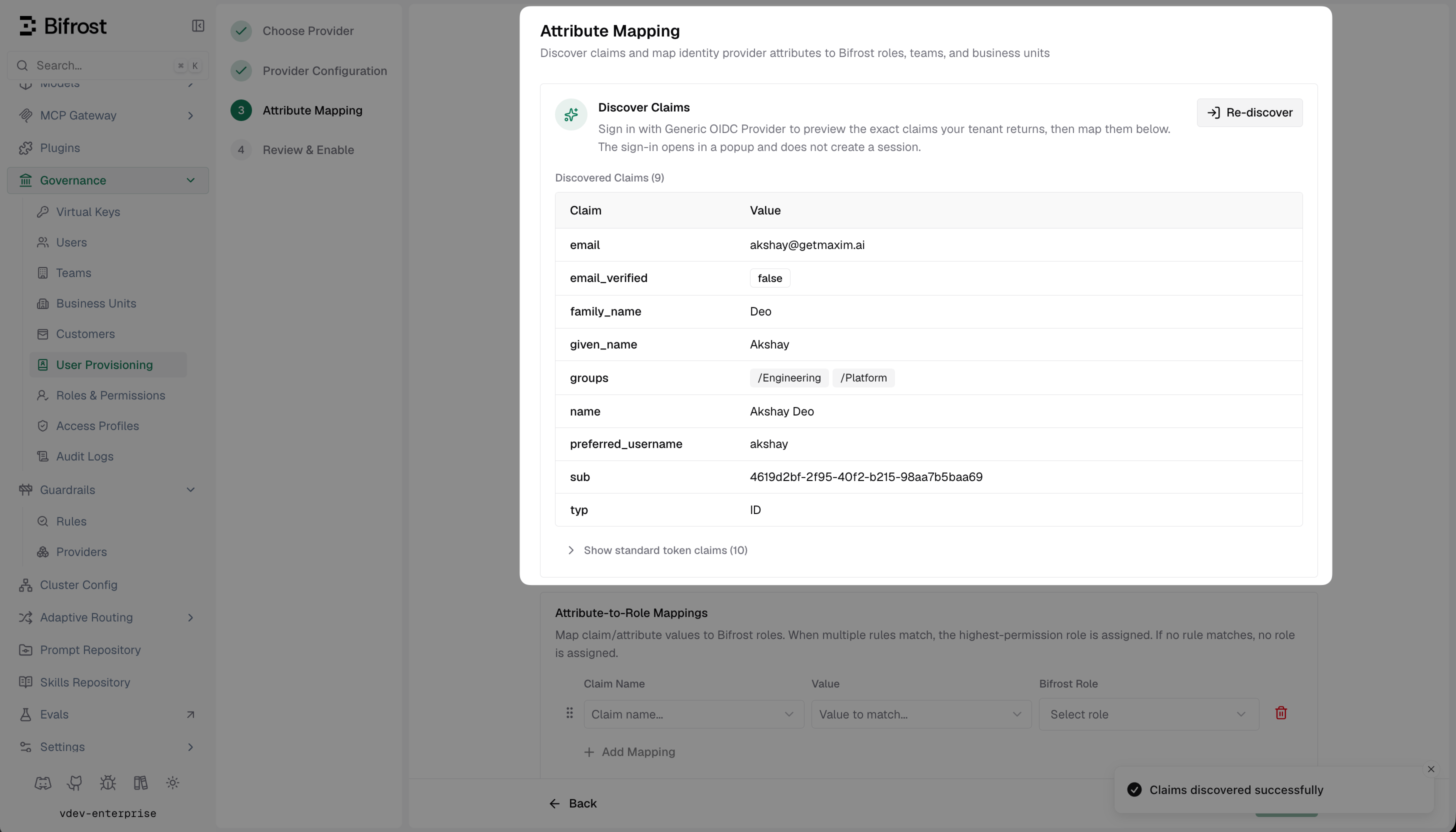
Task: Click the Back button
Action: coord(572,804)
